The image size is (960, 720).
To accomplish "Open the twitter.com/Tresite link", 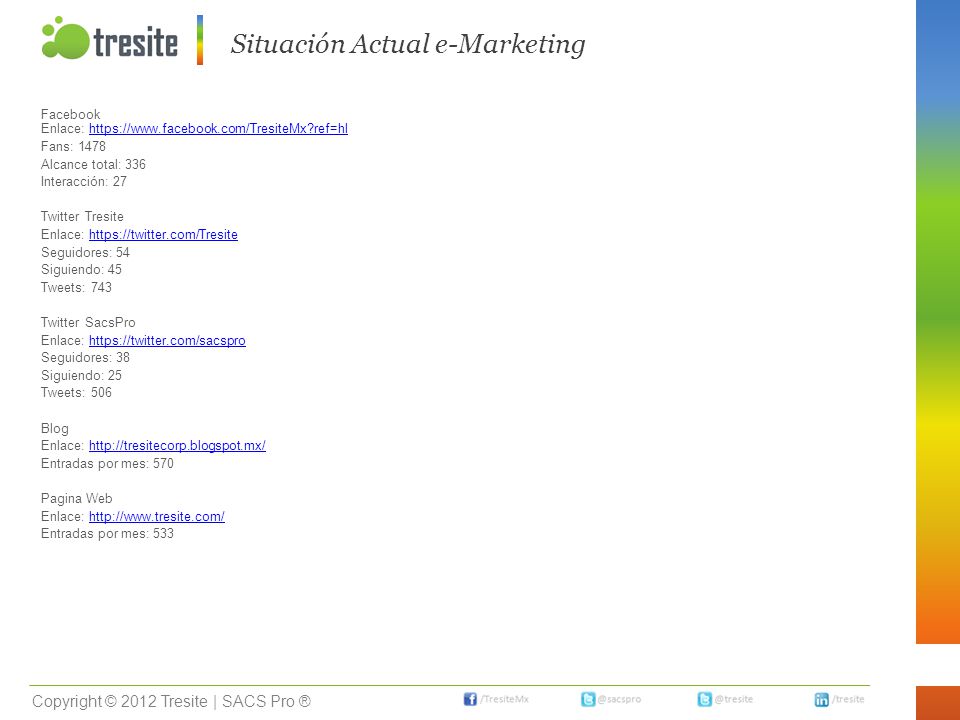I will point(163,234).
